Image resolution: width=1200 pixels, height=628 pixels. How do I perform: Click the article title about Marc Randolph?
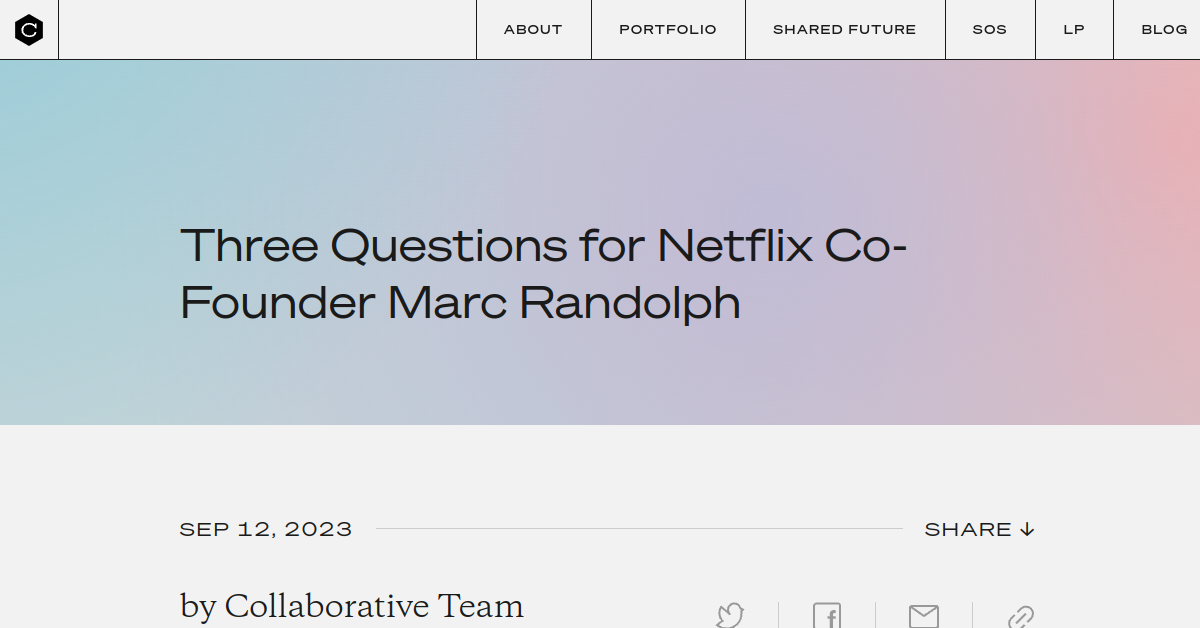[x=543, y=273]
